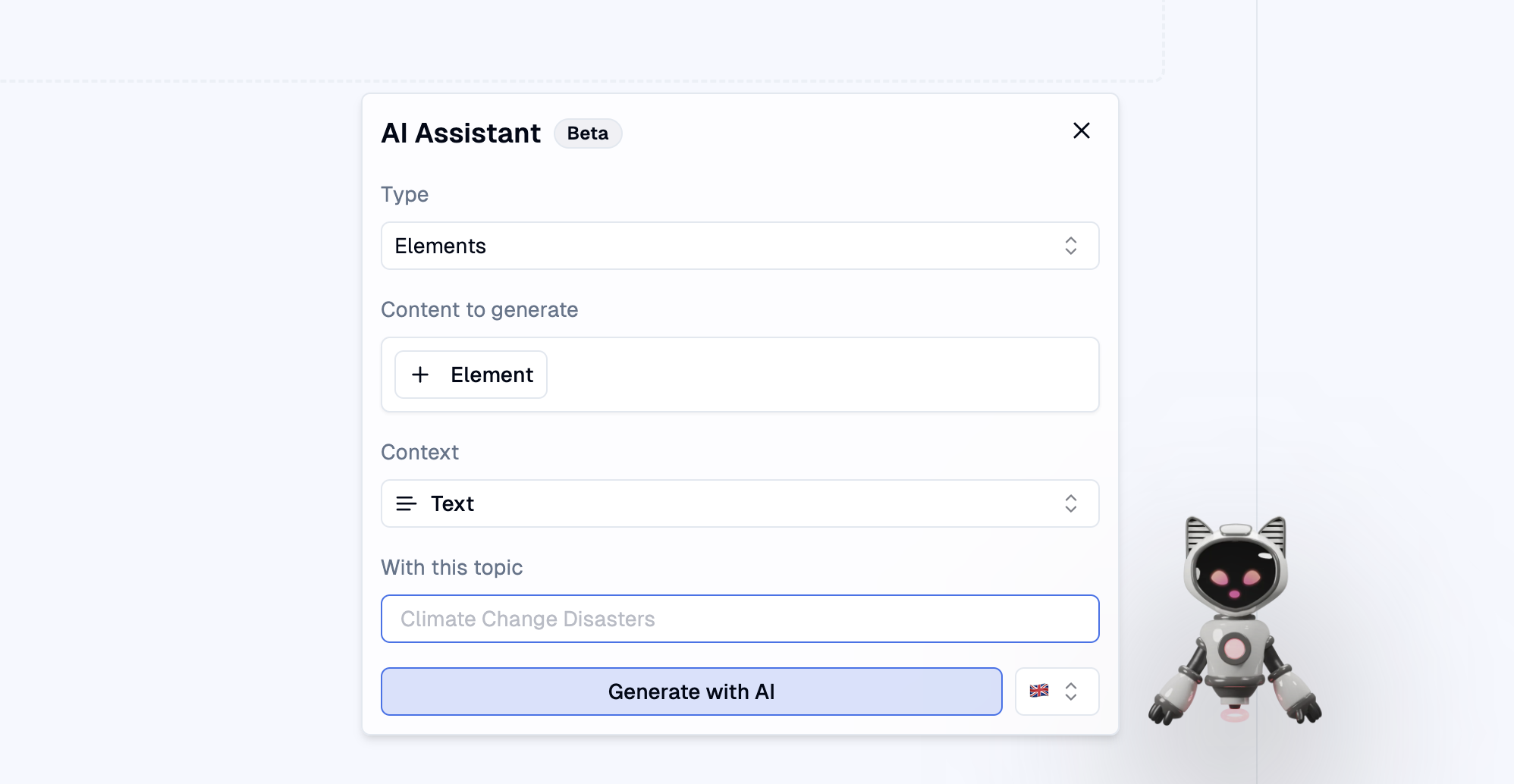Screen dimensions: 1514x784
Task: Click the language selector chevron arrows
Action: tap(1071, 691)
